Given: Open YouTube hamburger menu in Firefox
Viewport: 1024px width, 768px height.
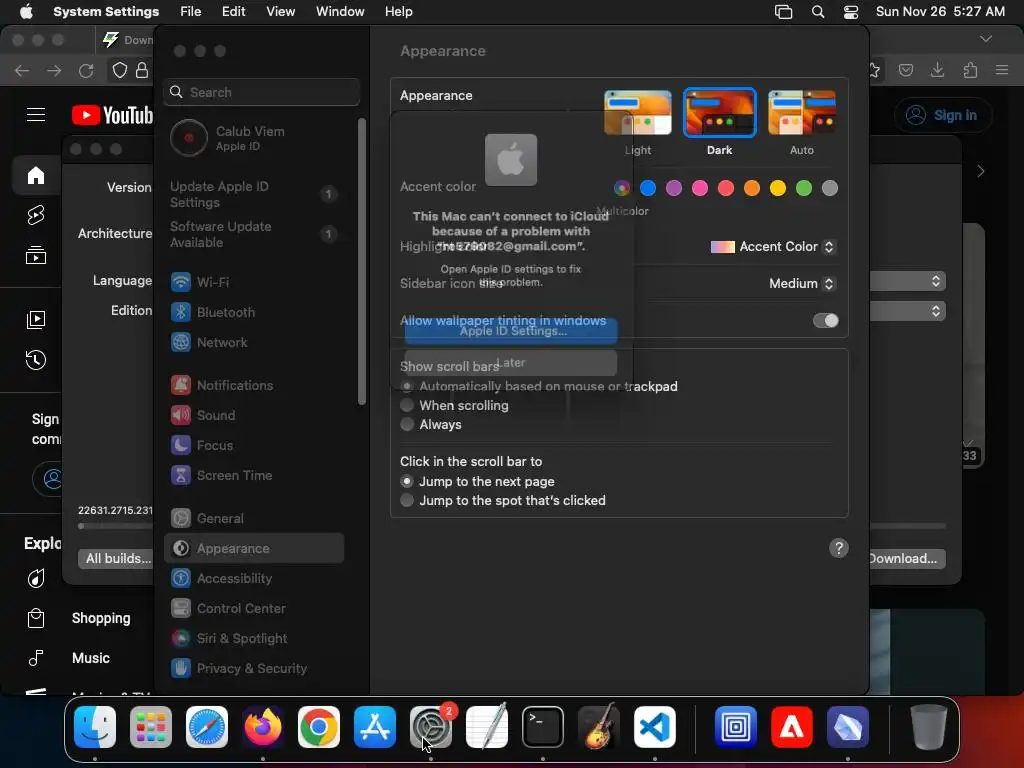Looking at the screenshot, I should click(36, 115).
